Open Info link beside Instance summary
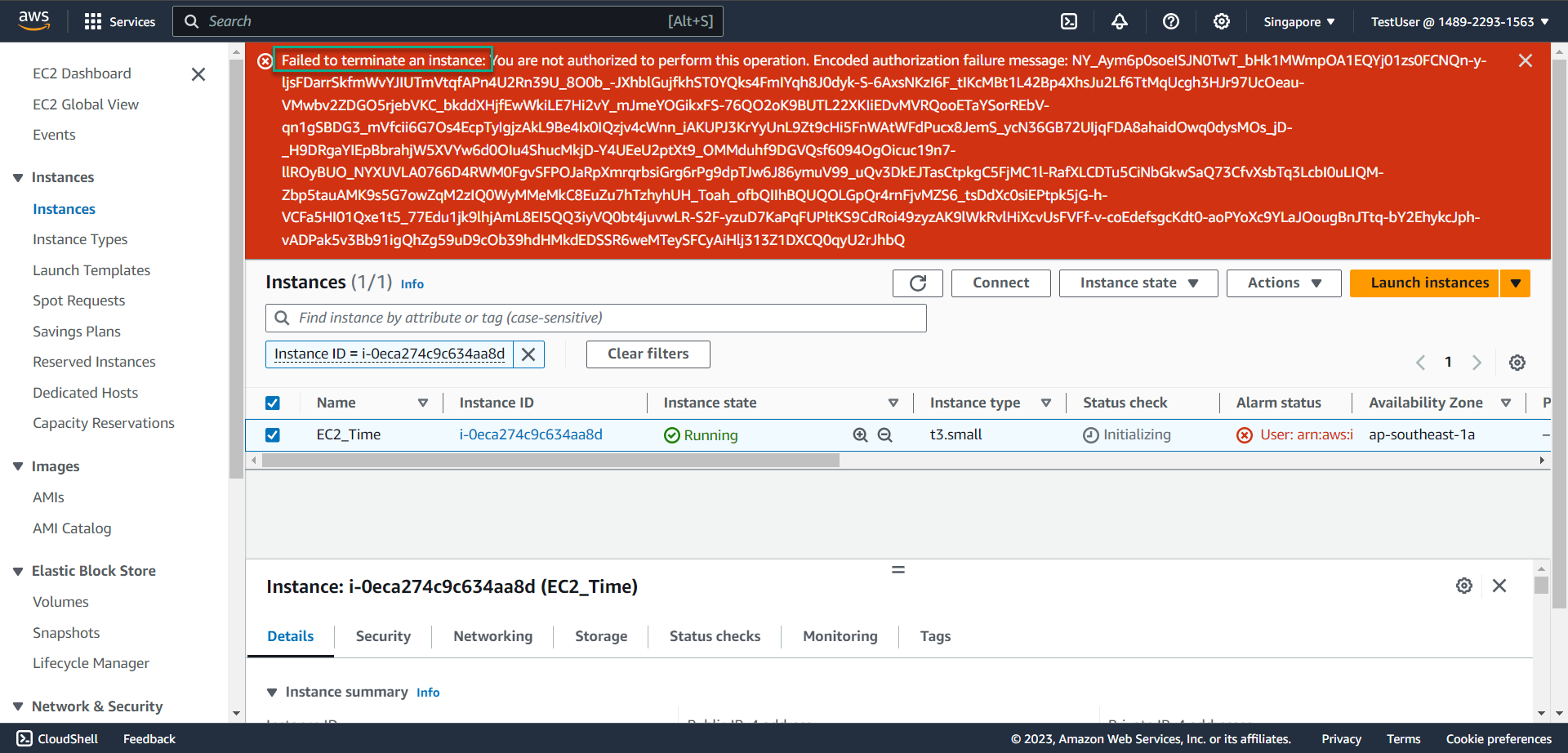 pyautogui.click(x=428, y=693)
